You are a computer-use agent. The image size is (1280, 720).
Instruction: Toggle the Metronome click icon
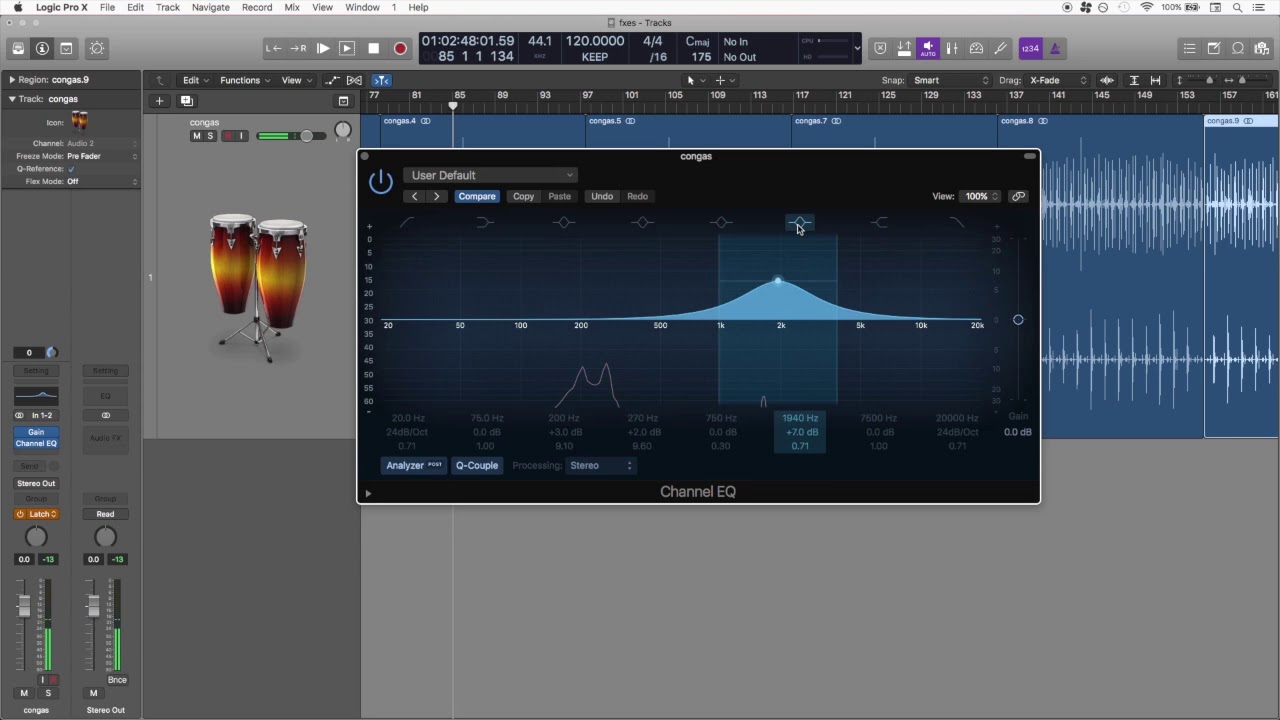pyautogui.click(x=1055, y=48)
